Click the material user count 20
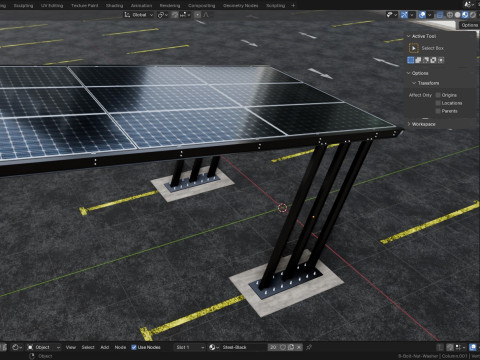Screen dimensions: 480x360 [273, 347]
